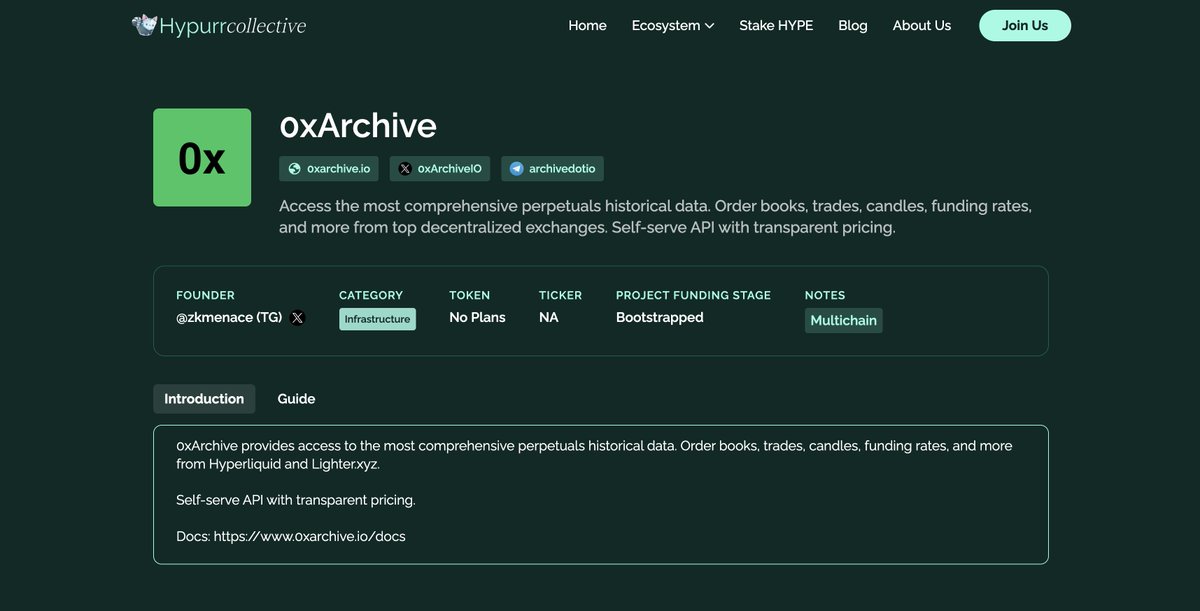Switch to the Introduction tab
The image size is (1200, 611).
(x=204, y=399)
